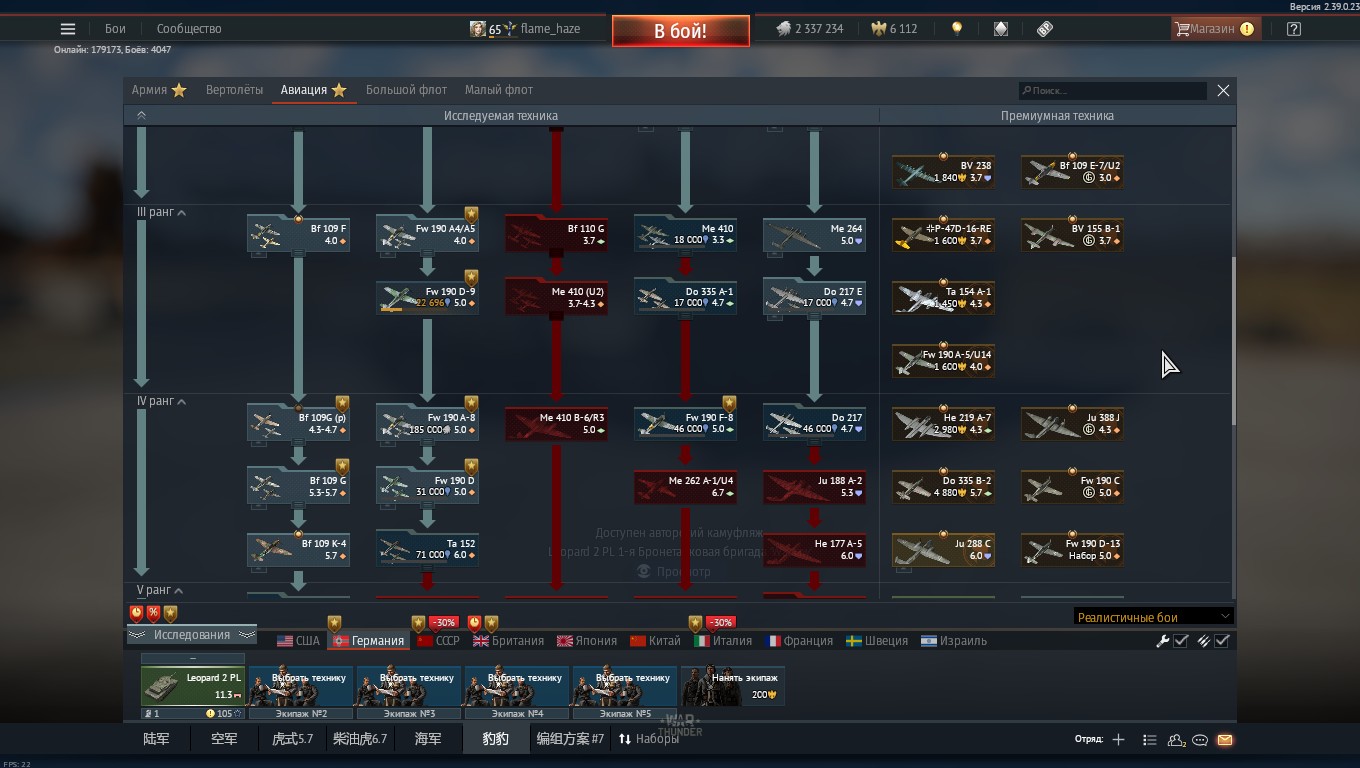Switch to the Малый флот tab
Screen dimensions: 1360x768
pyautogui.click(x=499, y=90)
